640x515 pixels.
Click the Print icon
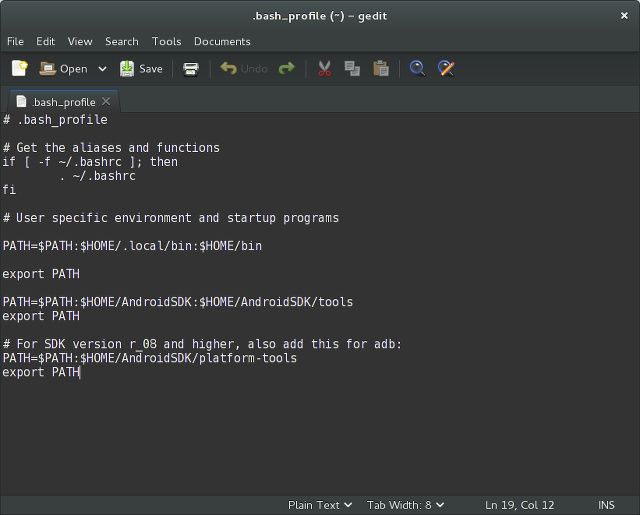coord(190,69)
